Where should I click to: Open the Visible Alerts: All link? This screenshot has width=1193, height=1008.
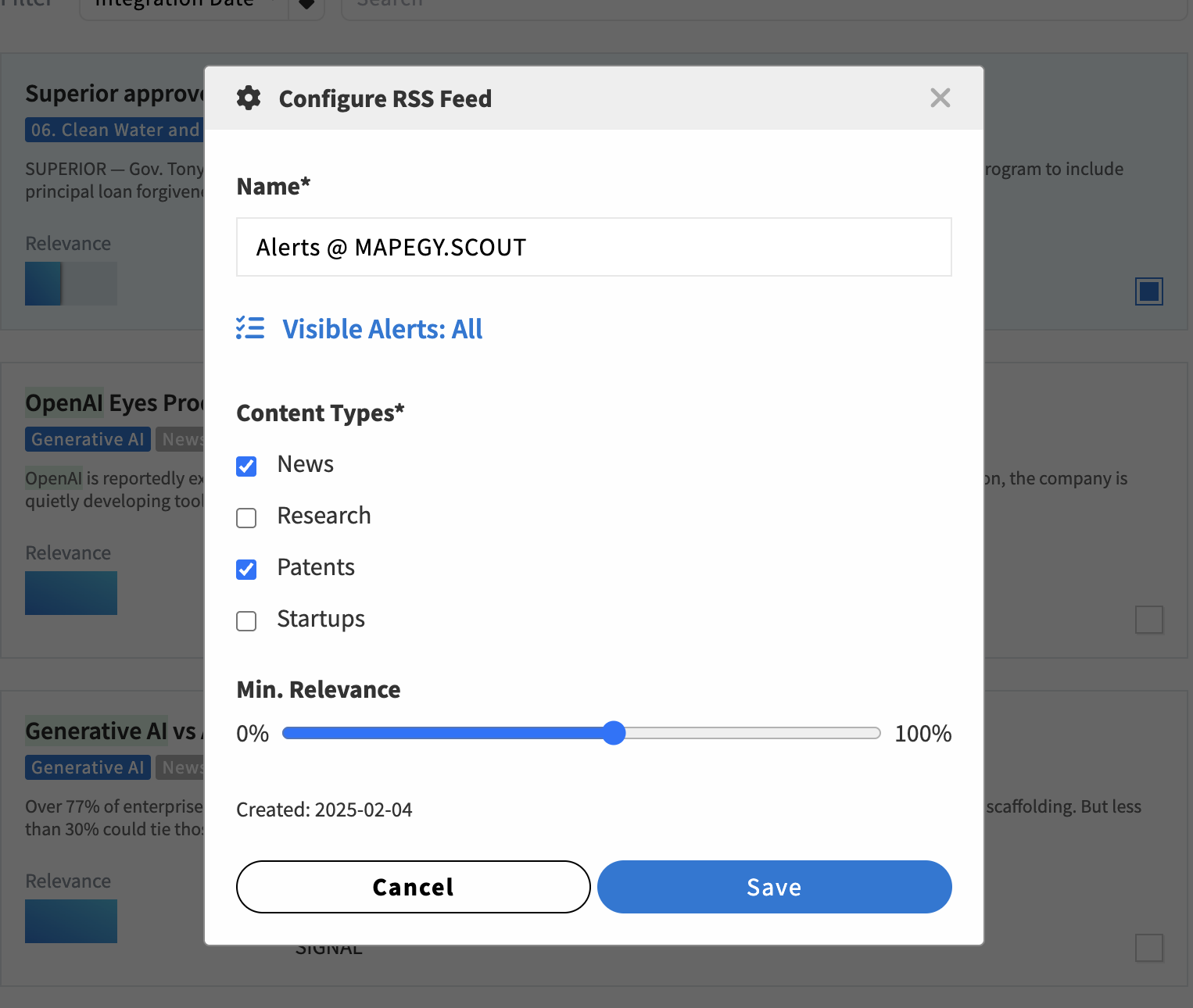pos(382,329)
